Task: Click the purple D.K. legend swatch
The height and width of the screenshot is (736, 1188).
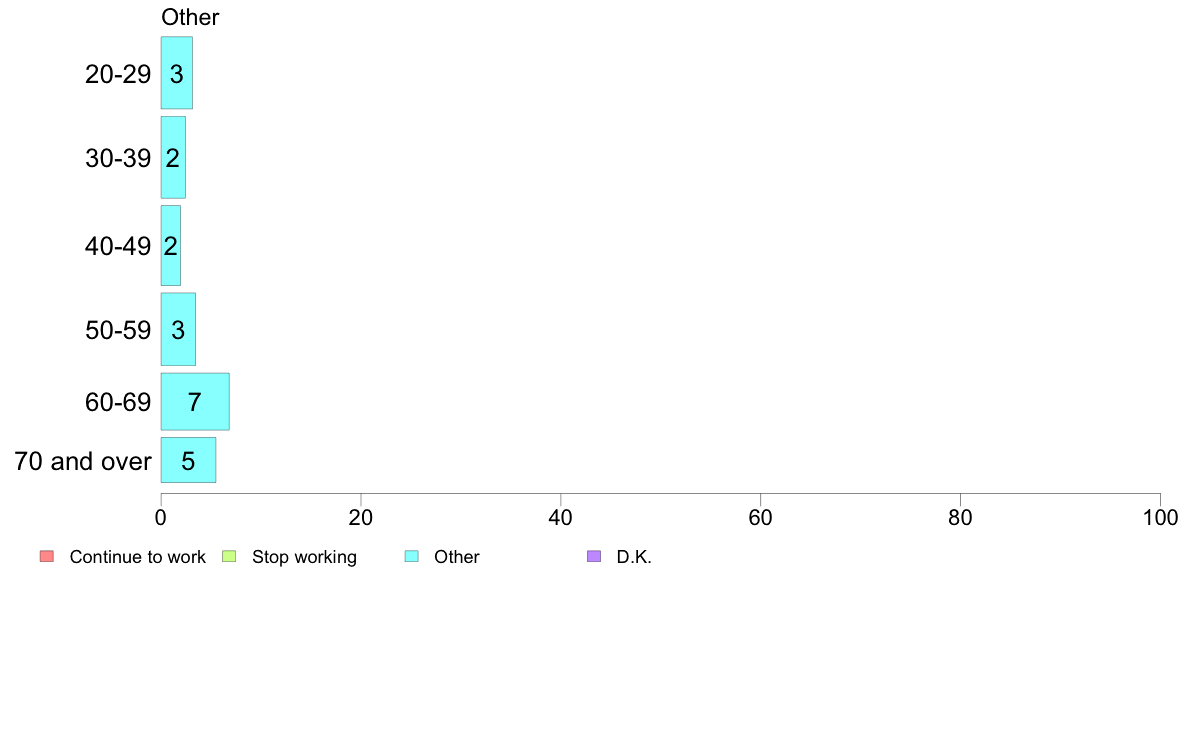Action: point(594,556)
